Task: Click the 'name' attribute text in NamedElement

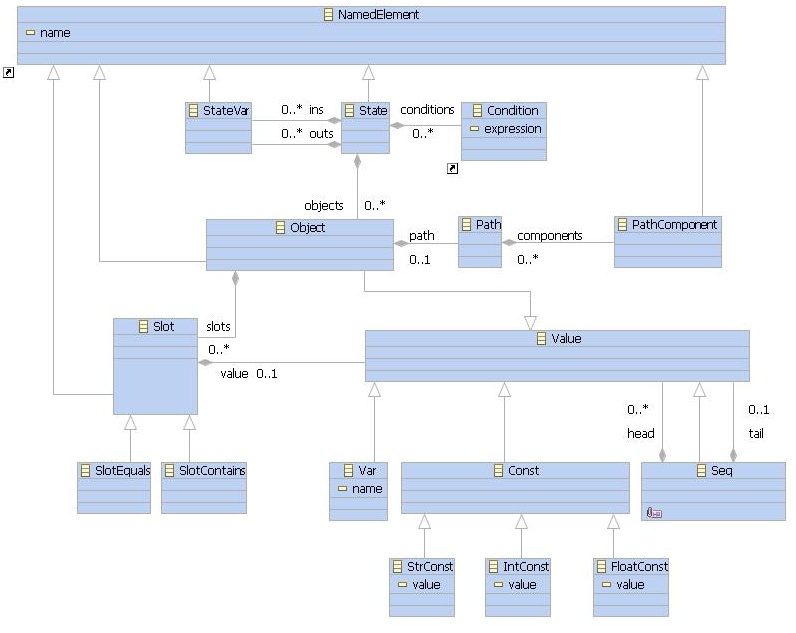Action: 55,33
